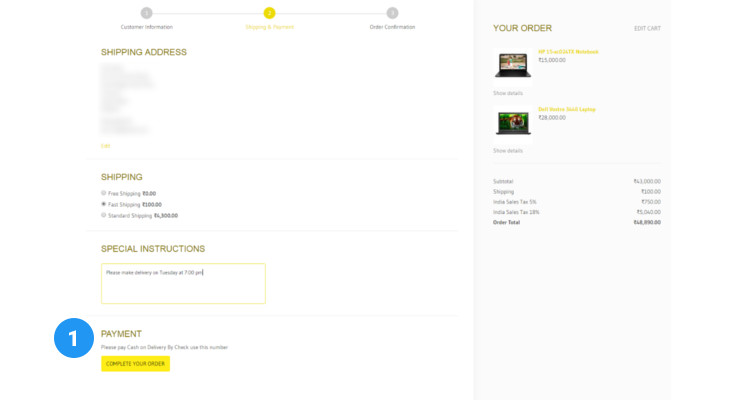Click the Dell laptop price ₹28,000.00
The width and height of the screenshot is (750, 400).
tap(552, 118)
